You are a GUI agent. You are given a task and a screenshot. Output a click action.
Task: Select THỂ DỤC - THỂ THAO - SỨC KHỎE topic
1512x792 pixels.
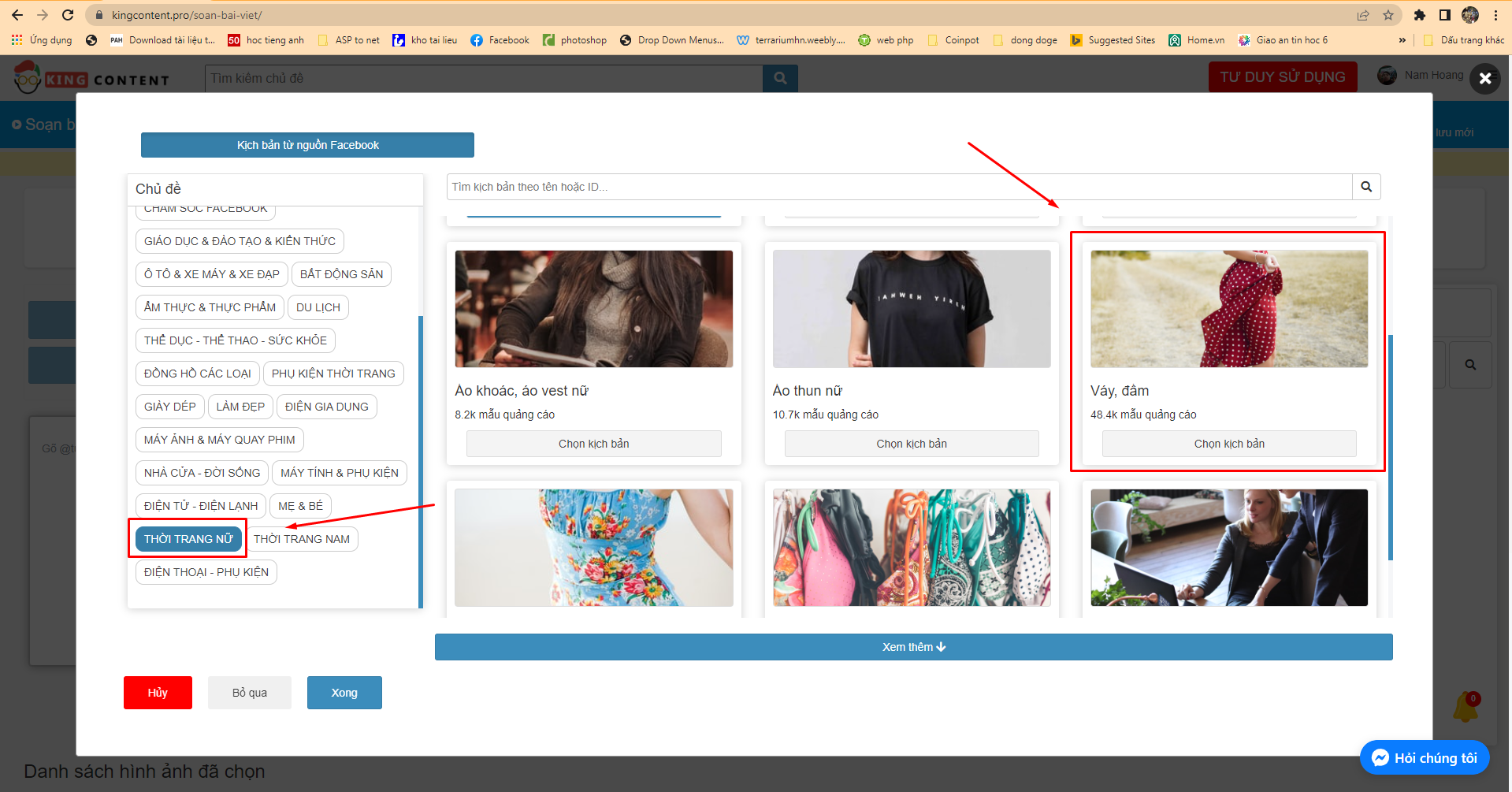point(236,340)
